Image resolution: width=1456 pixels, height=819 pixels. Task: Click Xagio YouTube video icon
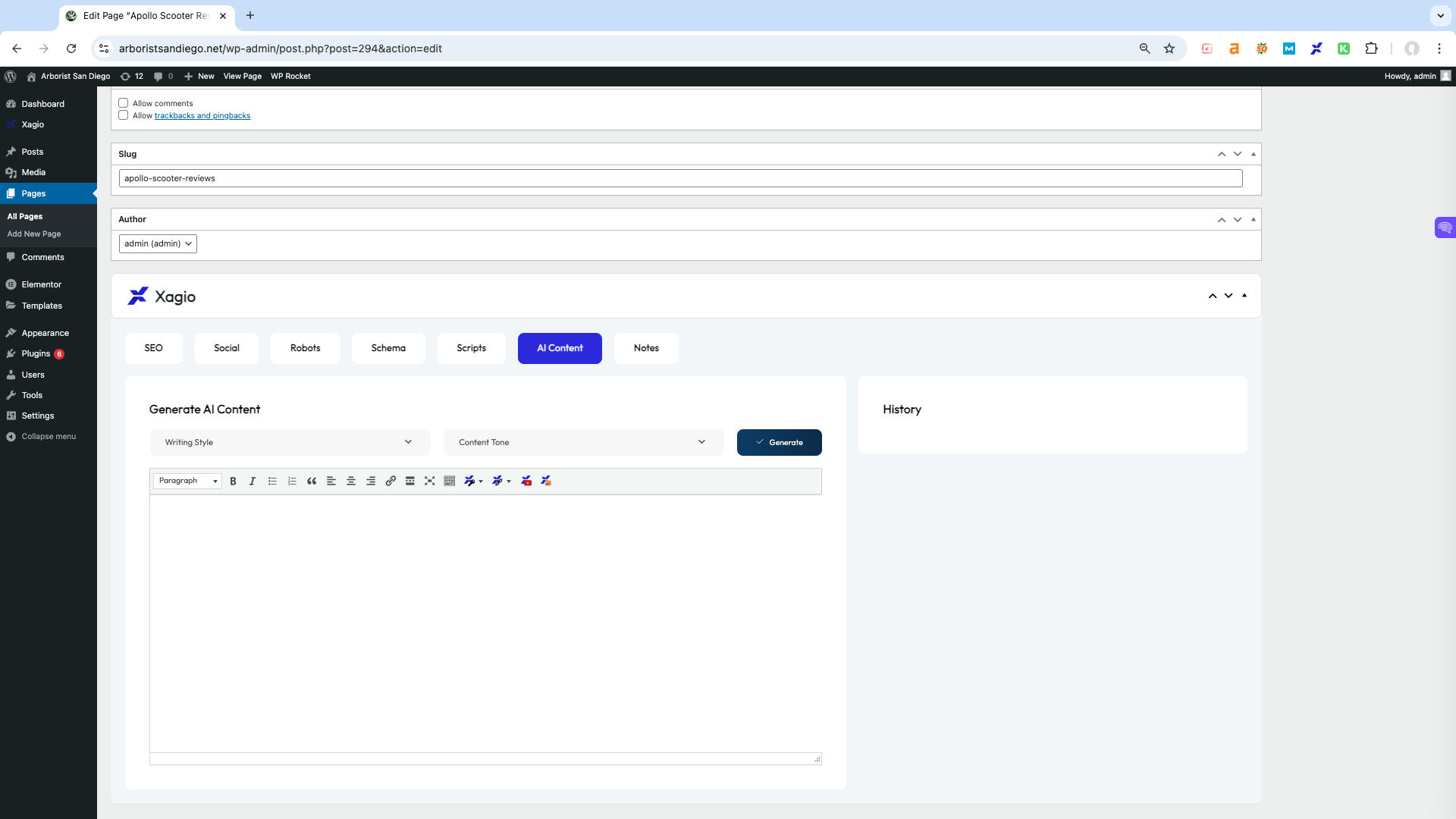point(526,481)
